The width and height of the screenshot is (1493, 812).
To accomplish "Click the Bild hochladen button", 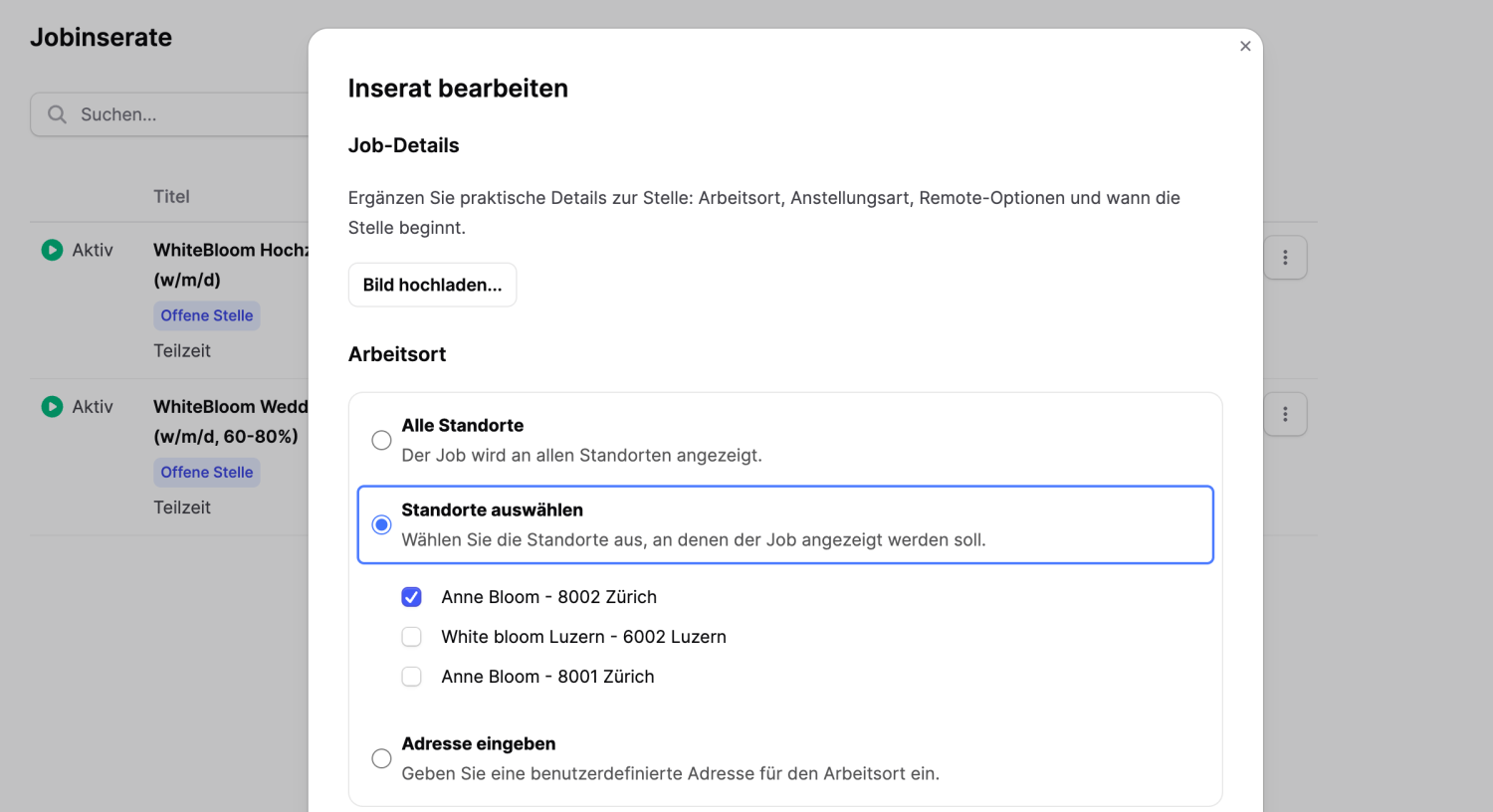I will click(432, 285).
